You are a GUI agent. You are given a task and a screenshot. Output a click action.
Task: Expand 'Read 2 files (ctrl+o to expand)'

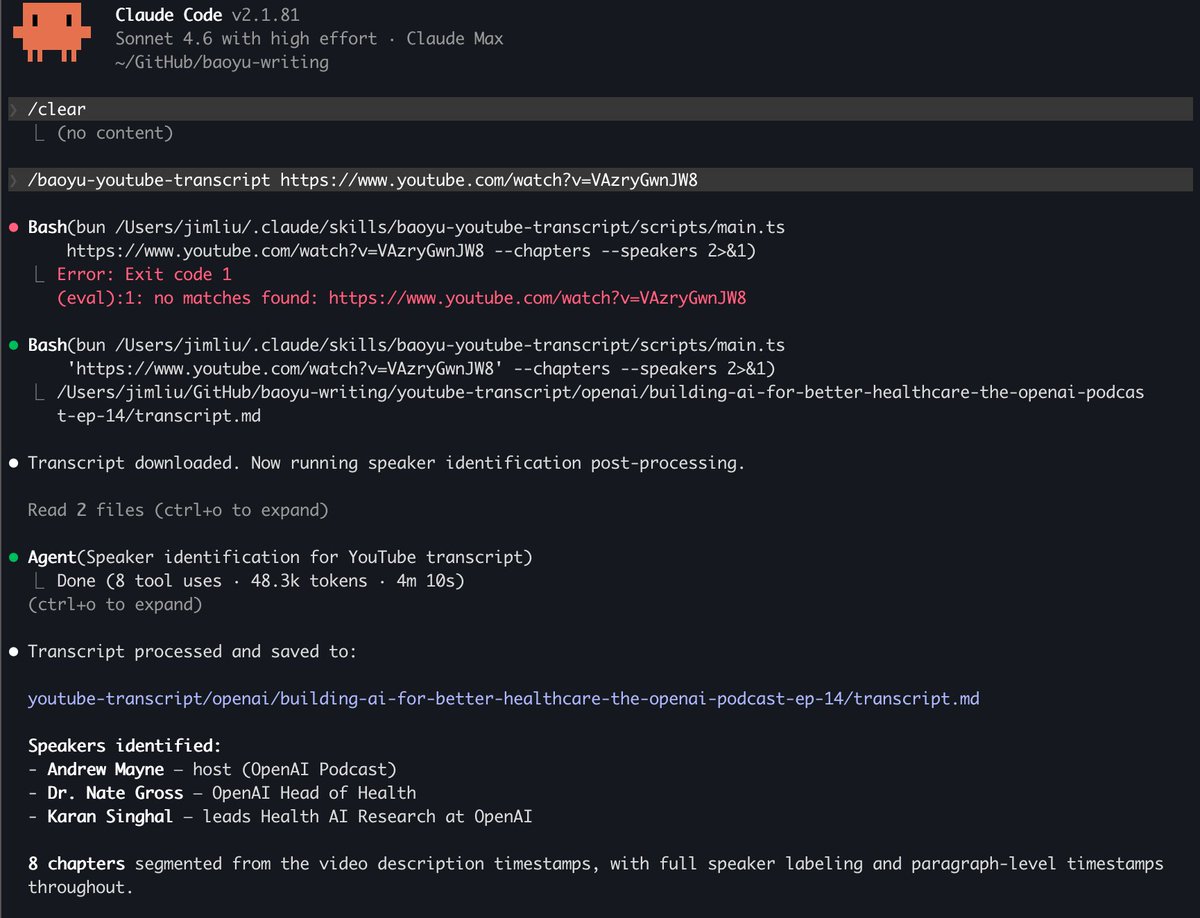[x=178, y=510]
